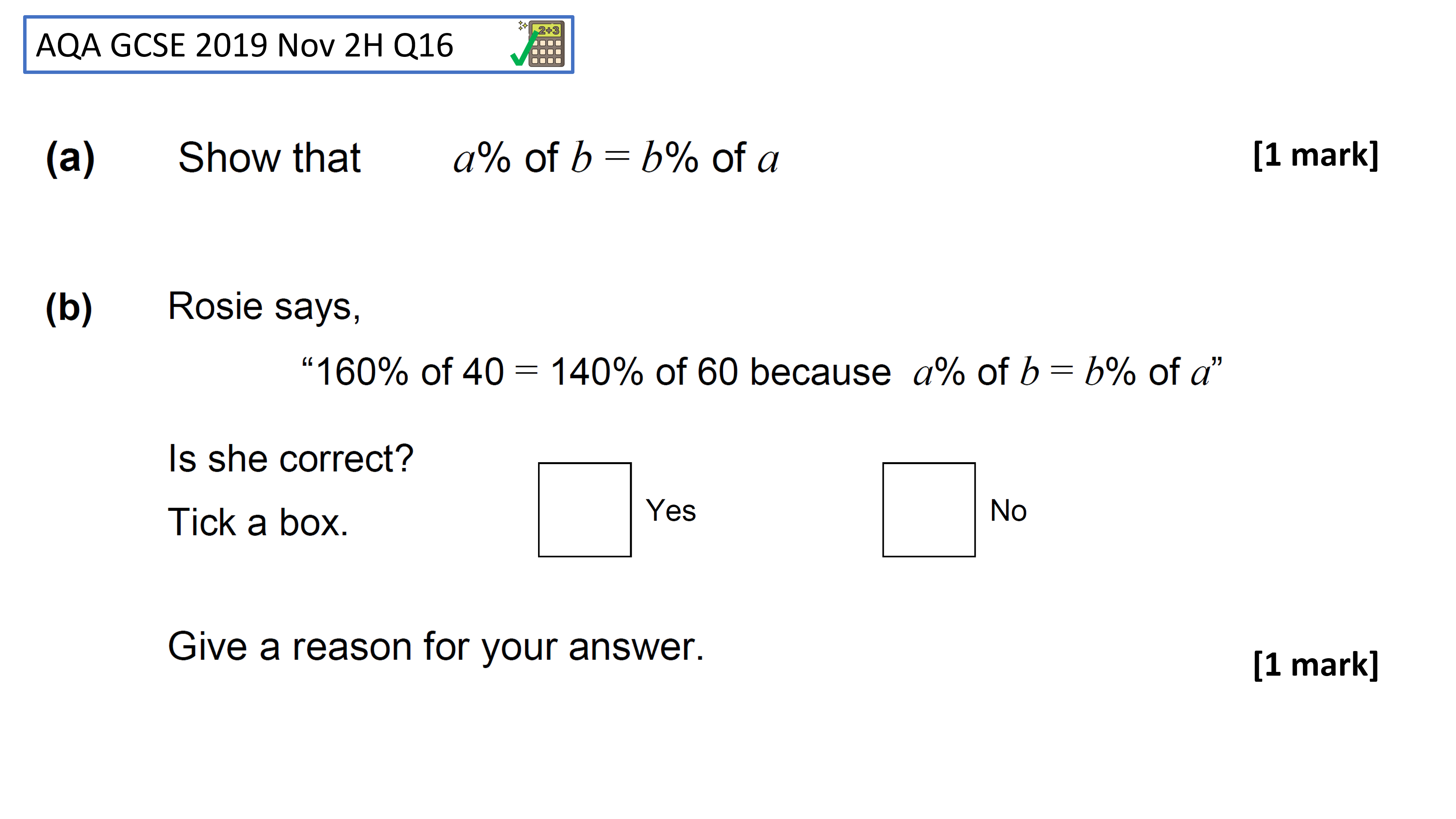Screen dimensions: 1456x819
Task: Click the '160% of 40' text in Rosie's quote
Action: click(x=409, y=372)
